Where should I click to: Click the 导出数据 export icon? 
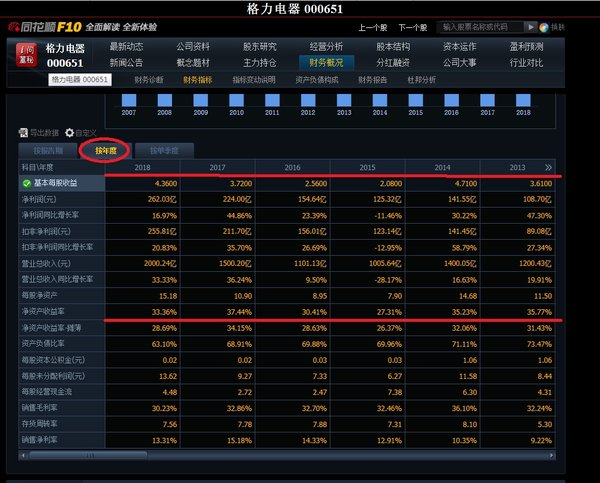[23, 132]
